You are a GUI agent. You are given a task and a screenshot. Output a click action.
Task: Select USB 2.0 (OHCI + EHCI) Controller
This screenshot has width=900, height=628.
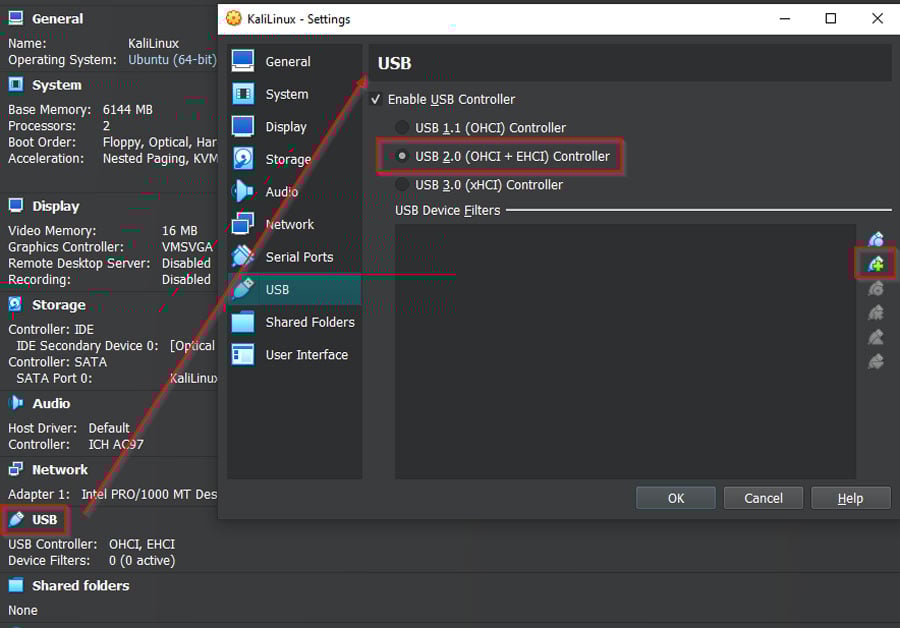pyautogui.click(x=402, y=156)
